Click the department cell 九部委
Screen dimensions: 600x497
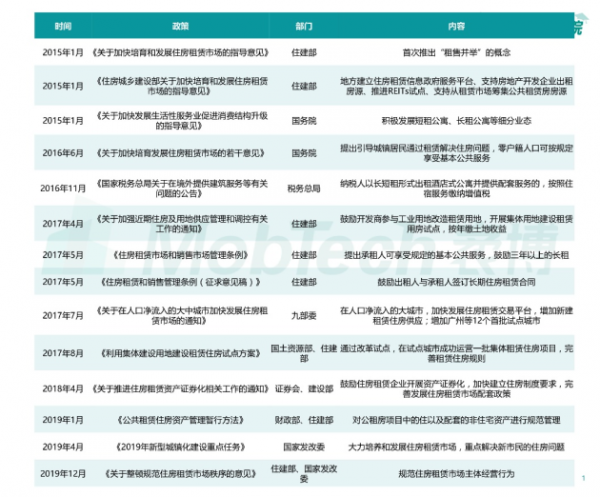(x=304, y=316)
